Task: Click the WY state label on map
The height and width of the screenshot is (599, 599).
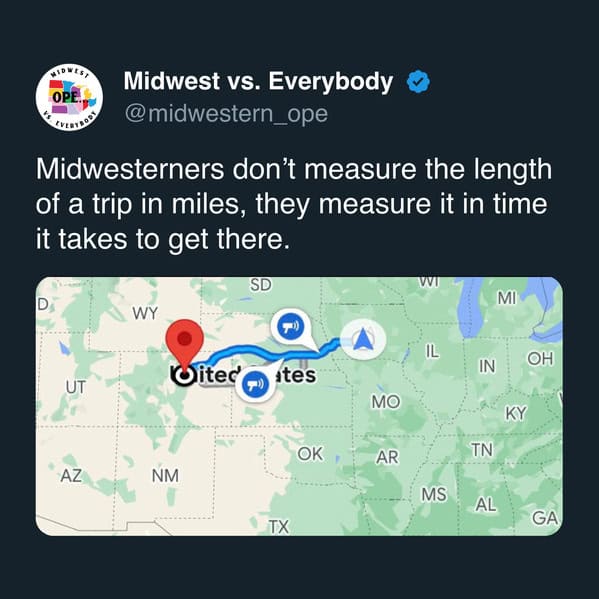Action: (x=145, y=314)
